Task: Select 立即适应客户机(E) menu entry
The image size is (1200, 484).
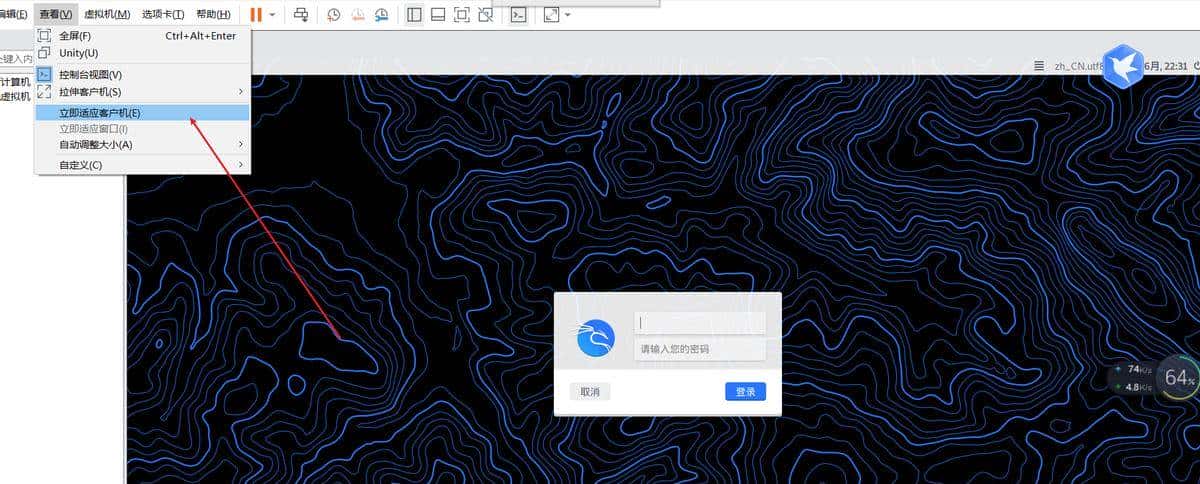Action: (x=143, y=112)
